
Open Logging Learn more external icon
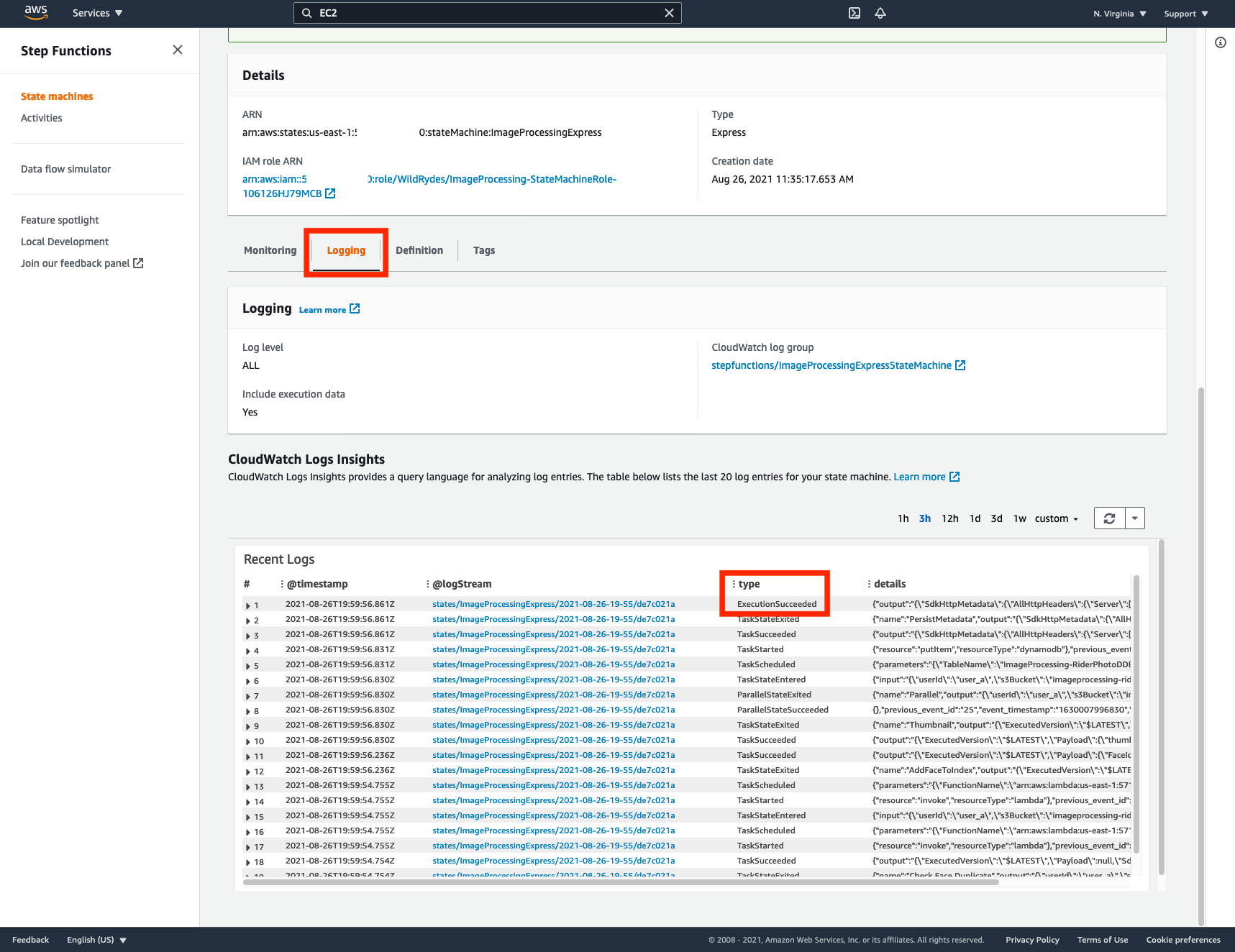(x=355, y=308)
